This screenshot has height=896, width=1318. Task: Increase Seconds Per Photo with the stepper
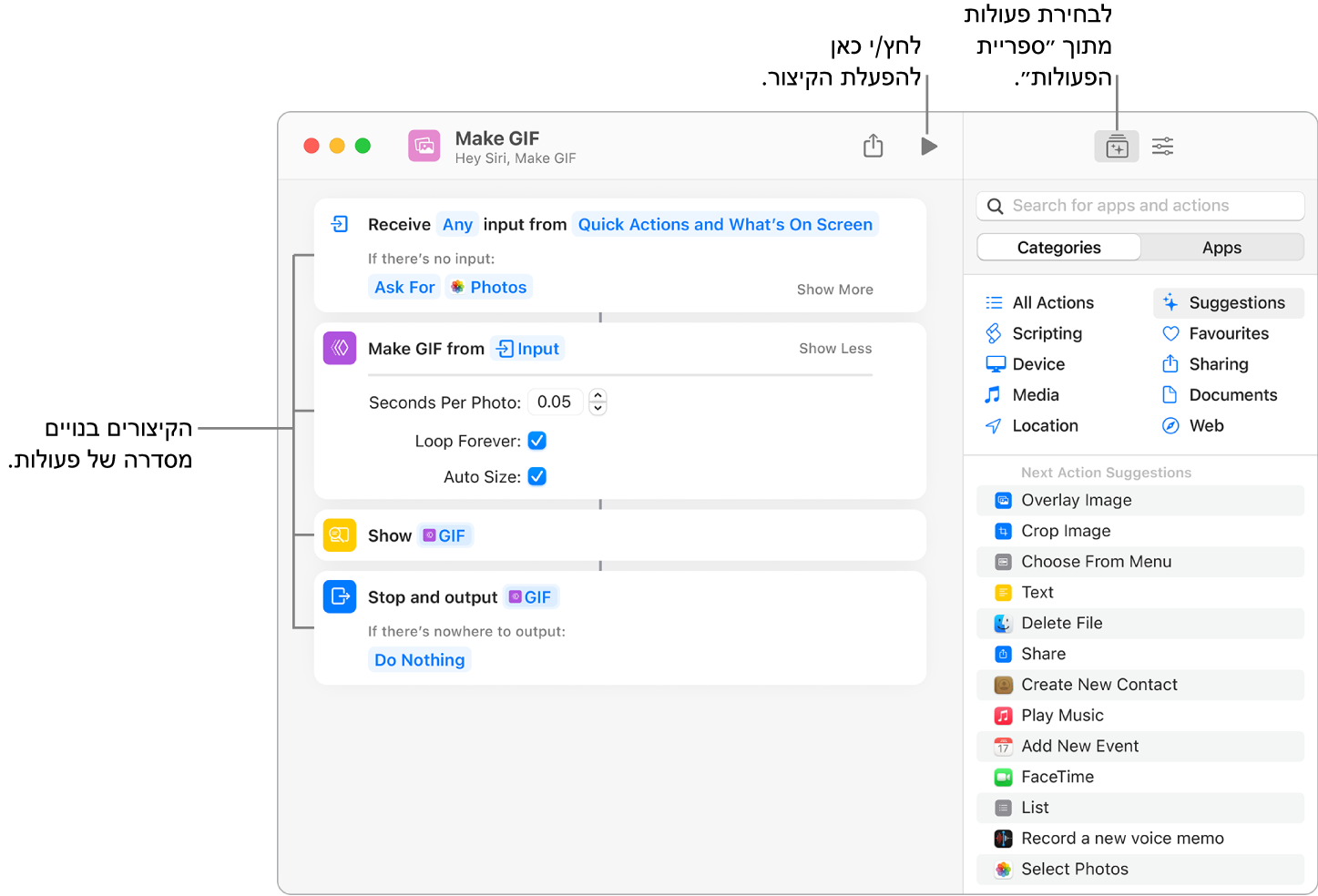tap(598, 396)
